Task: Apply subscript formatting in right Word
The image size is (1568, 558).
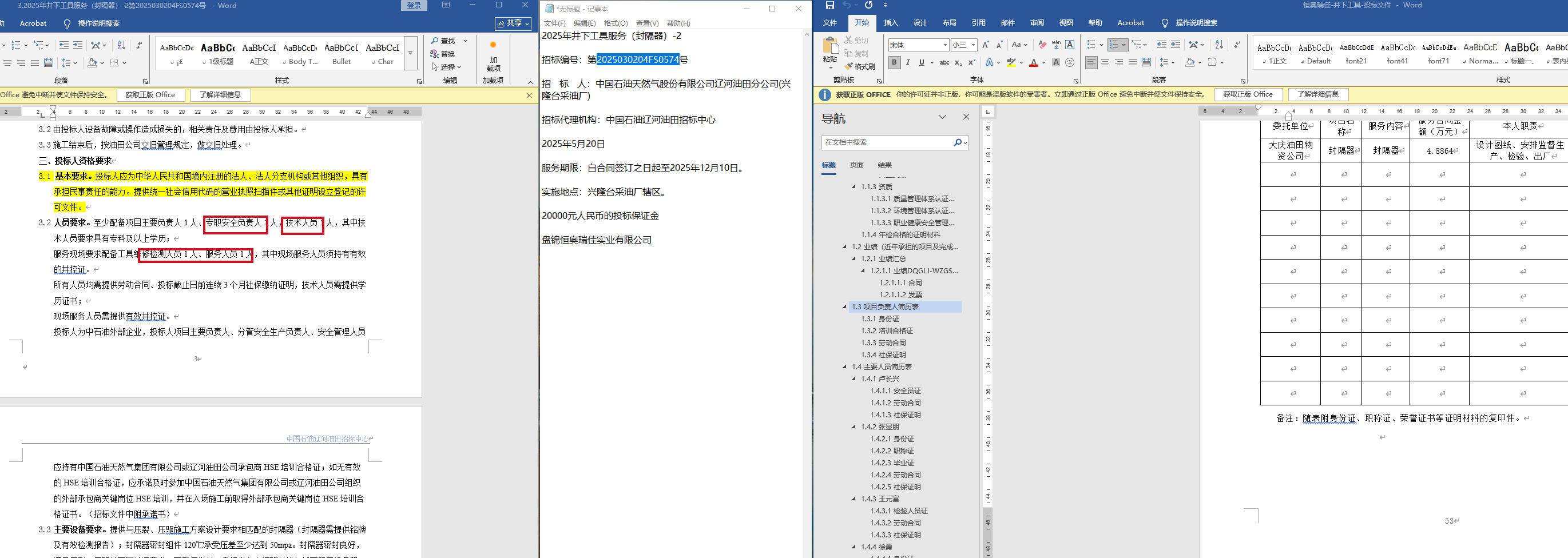Action: coord(958,63)
